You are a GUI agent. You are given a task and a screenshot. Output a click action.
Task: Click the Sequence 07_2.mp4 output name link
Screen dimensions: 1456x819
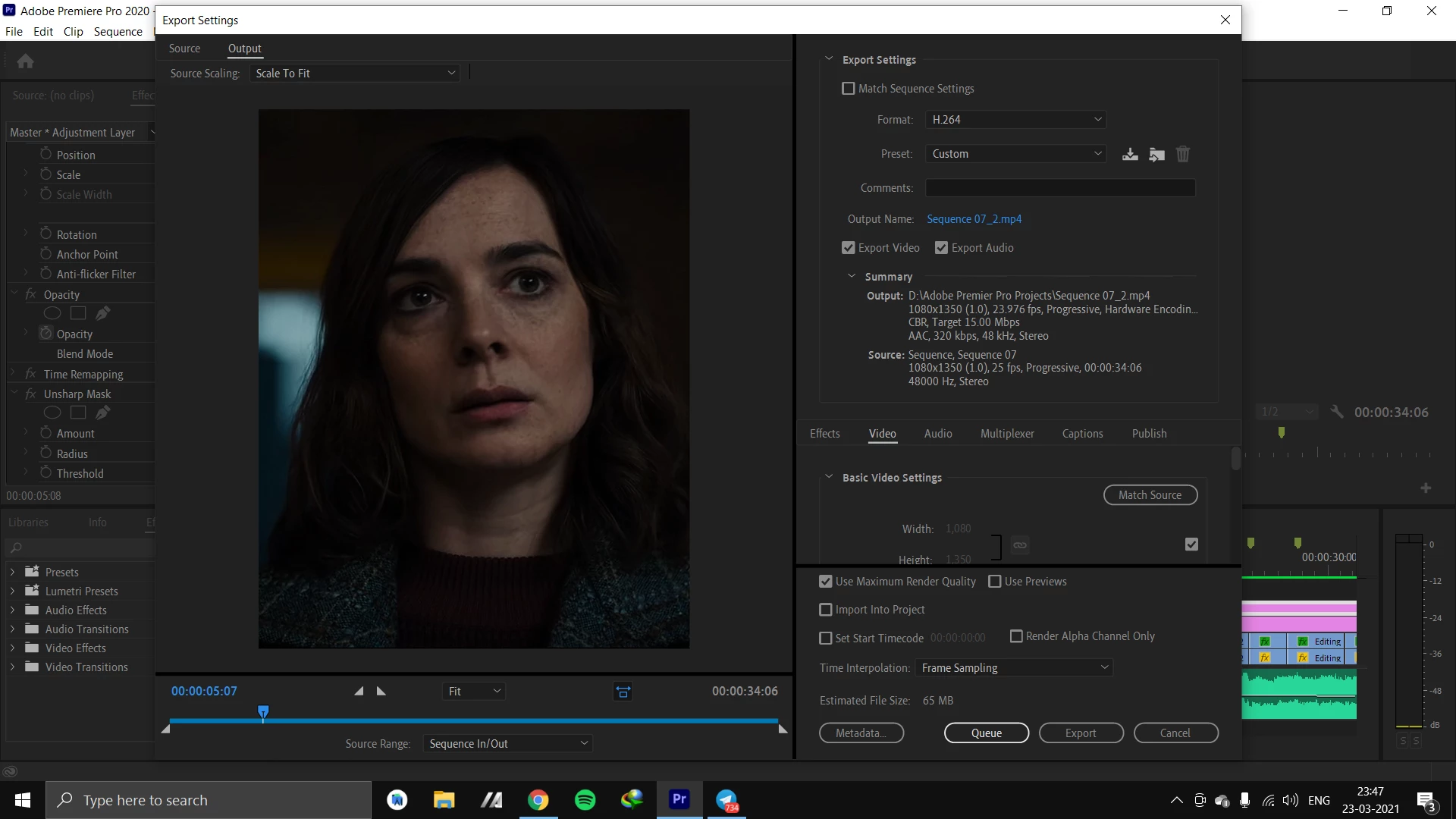click(974, 219)
